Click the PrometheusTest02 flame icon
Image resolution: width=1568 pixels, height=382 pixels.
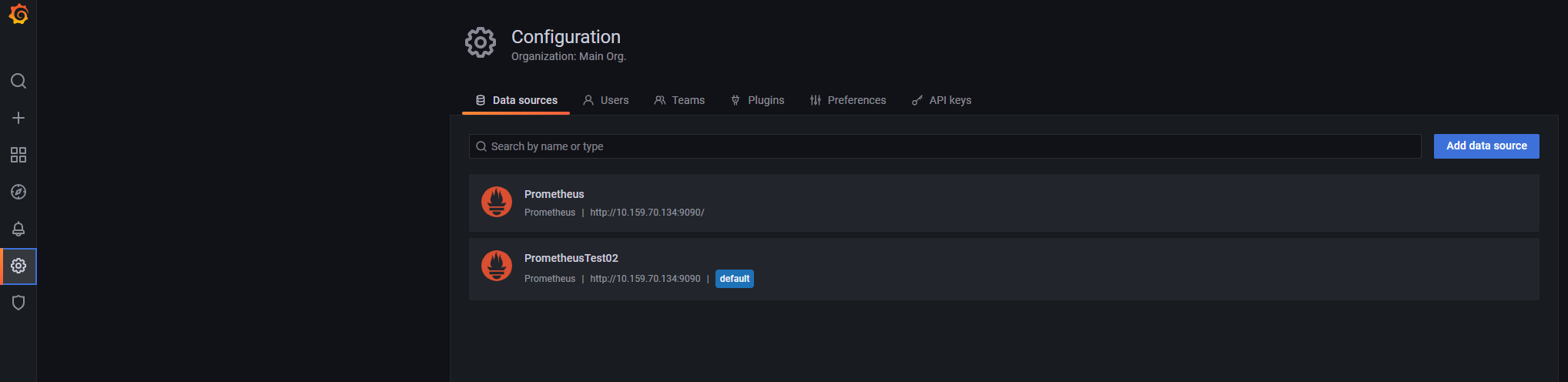(497, 266)
